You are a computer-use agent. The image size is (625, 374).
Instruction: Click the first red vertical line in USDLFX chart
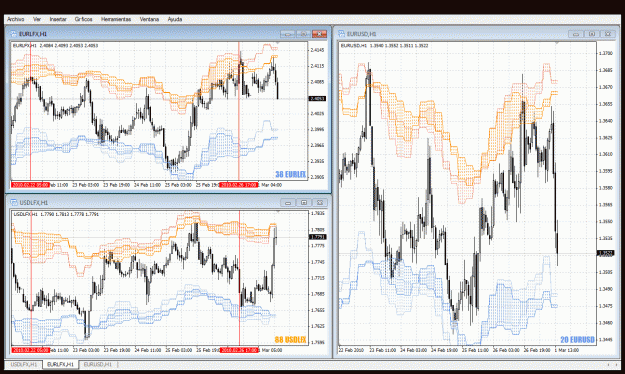click(31, 279)
